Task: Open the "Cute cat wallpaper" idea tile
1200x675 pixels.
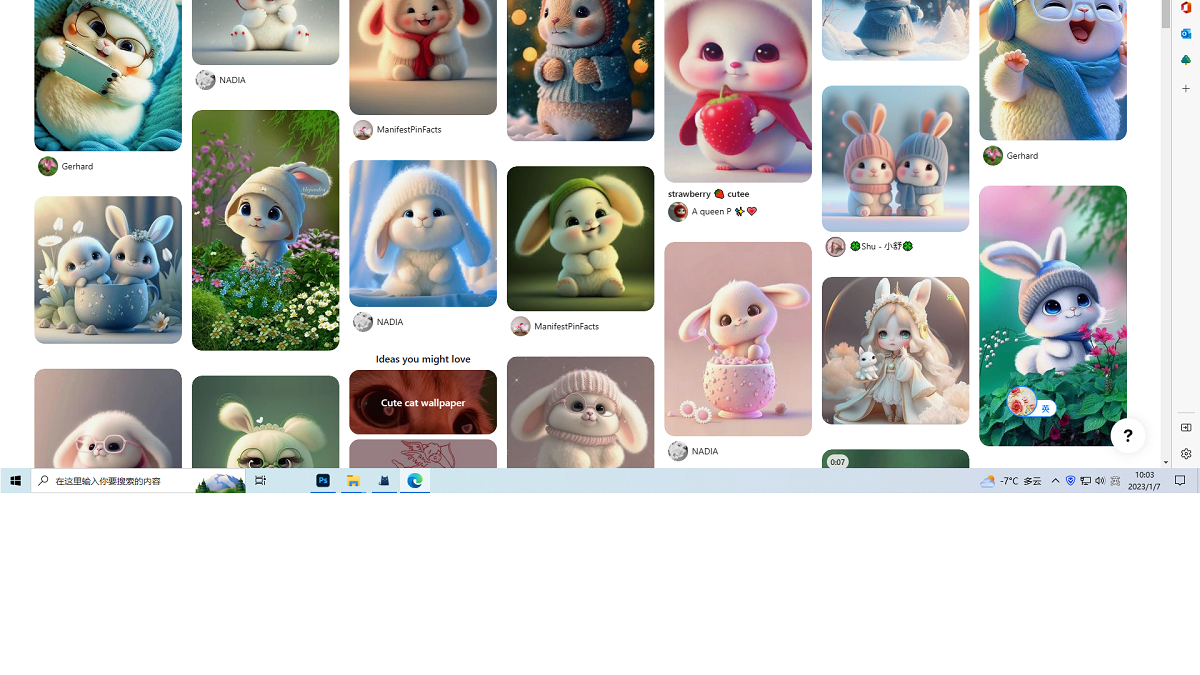Action: coord(423,402)
